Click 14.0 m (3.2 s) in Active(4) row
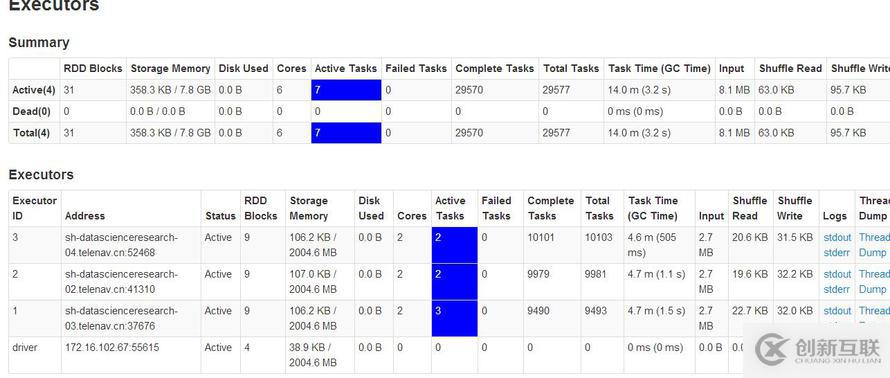This screenshot has width=890, height=378. (x=639, y=90)
